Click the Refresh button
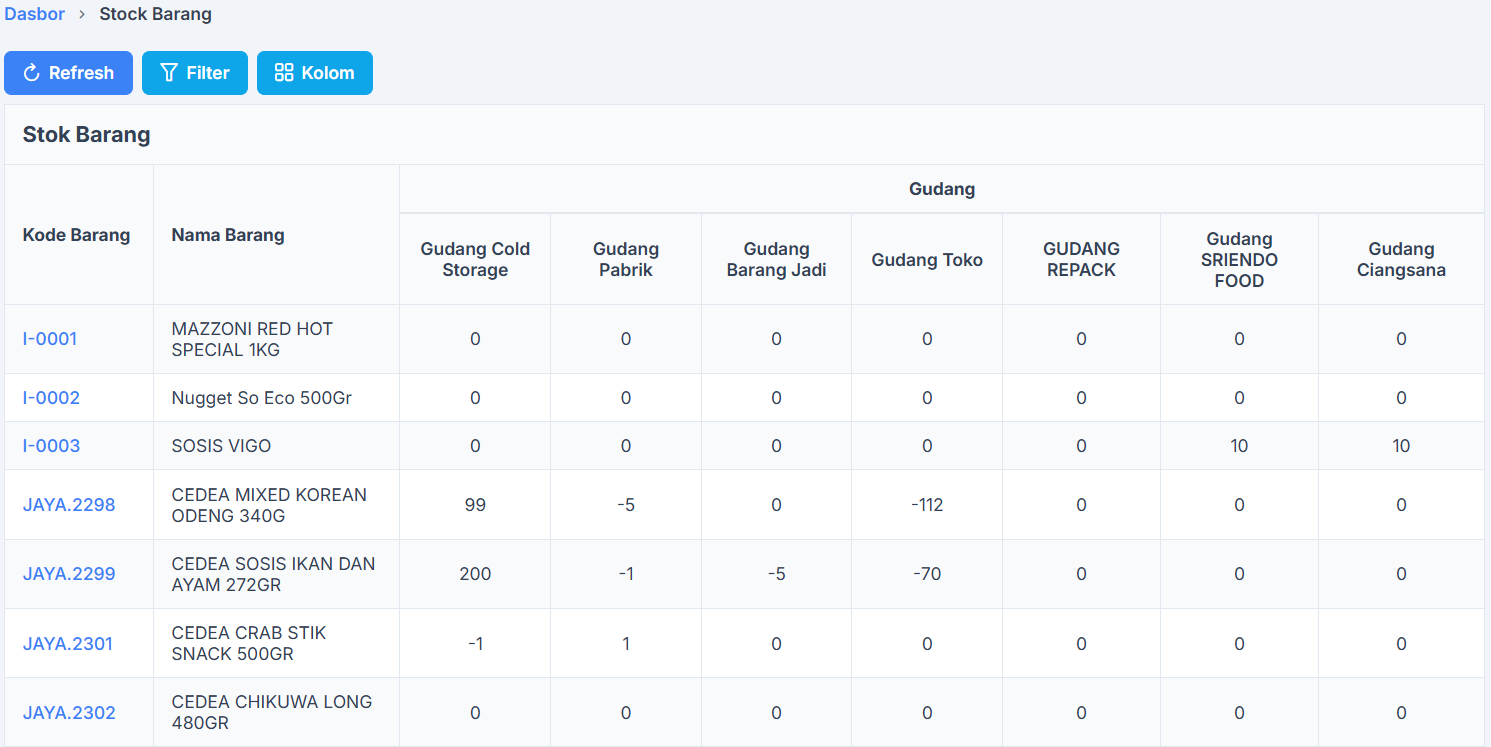The height and width of the screenshot is (747, 1491). pyautogui.click(x=68, y=73)
